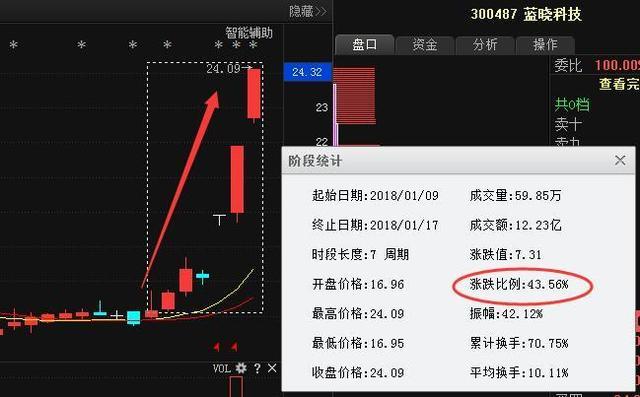Collapse the panel with 隐藏>>
The width and height of the screenshot is (640, 397).
tap(308, 11)
